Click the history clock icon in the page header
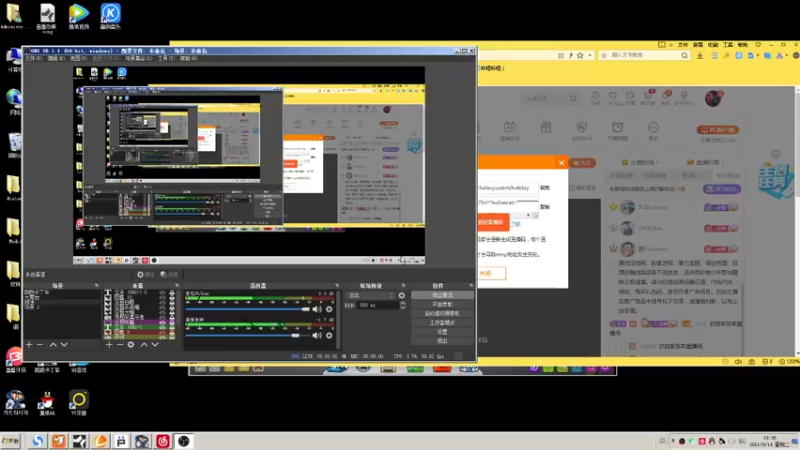800x450 pixels. [595, 96]
